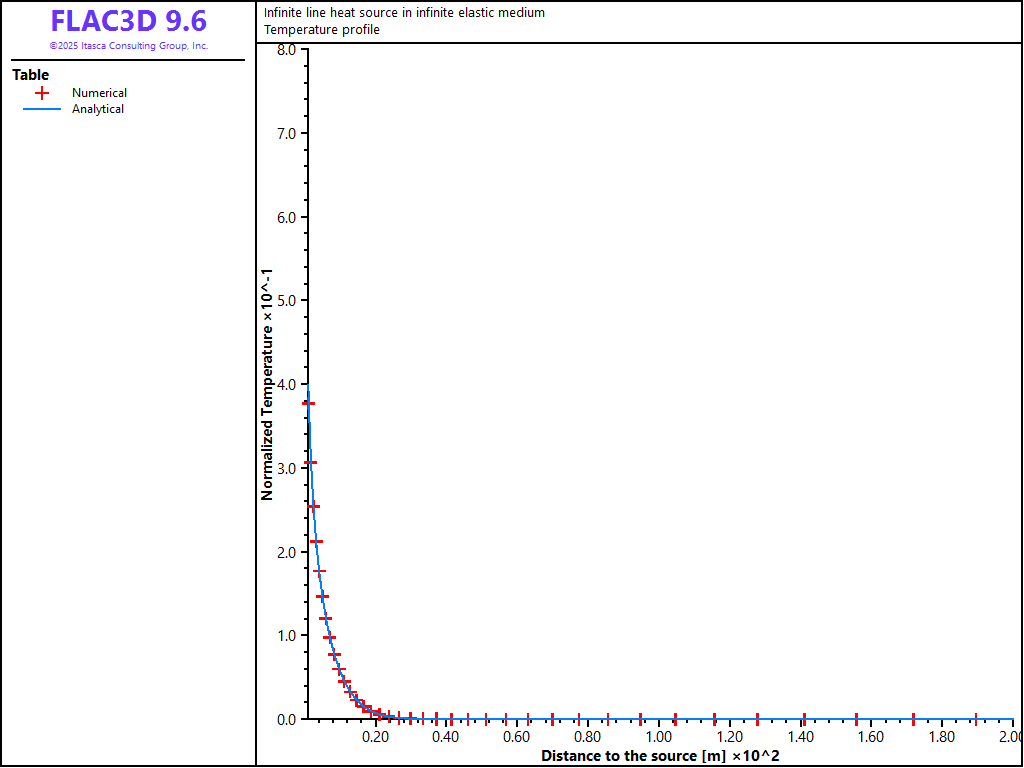
Task: Select the Temperature profile subtitle
Action: pos(322,30)
